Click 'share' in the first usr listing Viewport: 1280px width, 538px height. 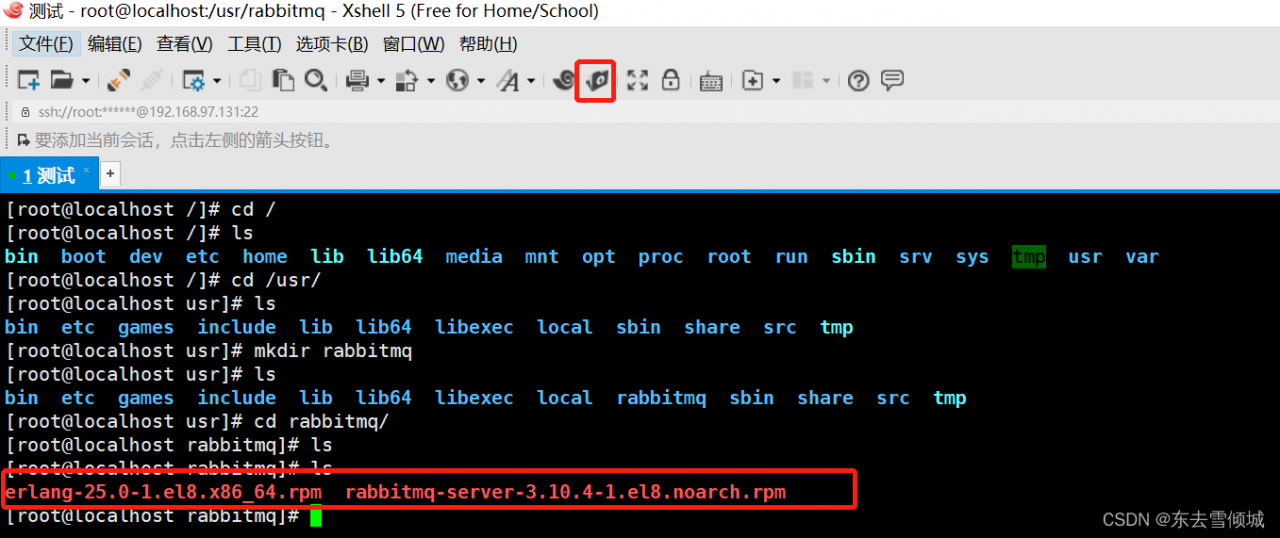(x=712, y=327)
